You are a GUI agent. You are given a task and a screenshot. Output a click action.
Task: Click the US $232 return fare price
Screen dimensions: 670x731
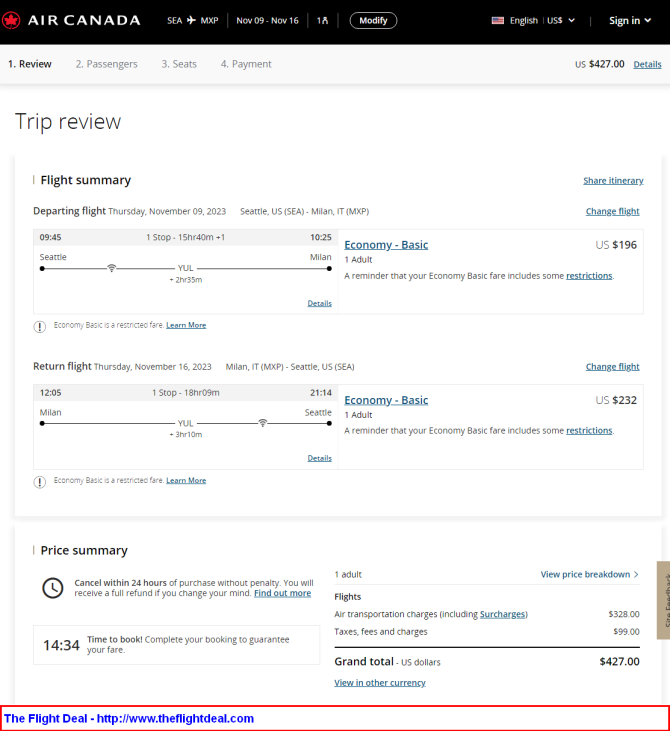tap(616, 400)
